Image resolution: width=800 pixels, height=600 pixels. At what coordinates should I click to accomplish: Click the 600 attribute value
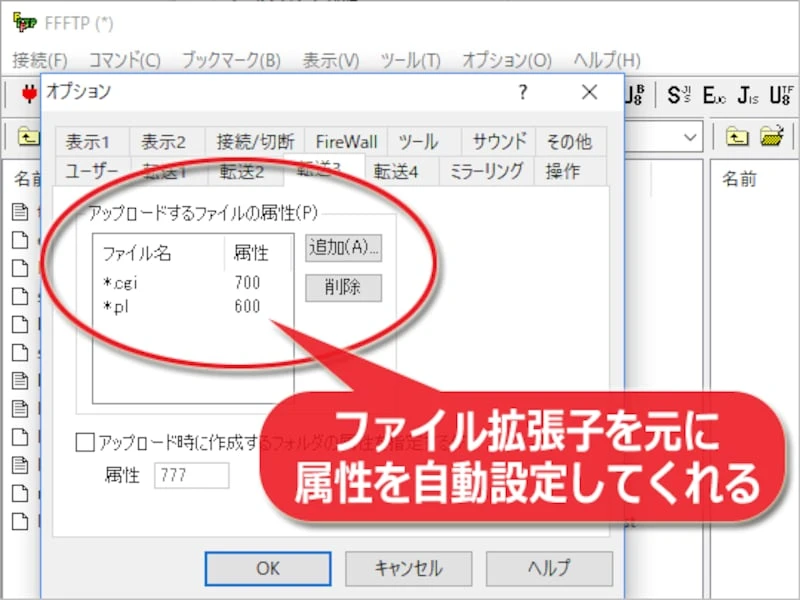[247, 306]
